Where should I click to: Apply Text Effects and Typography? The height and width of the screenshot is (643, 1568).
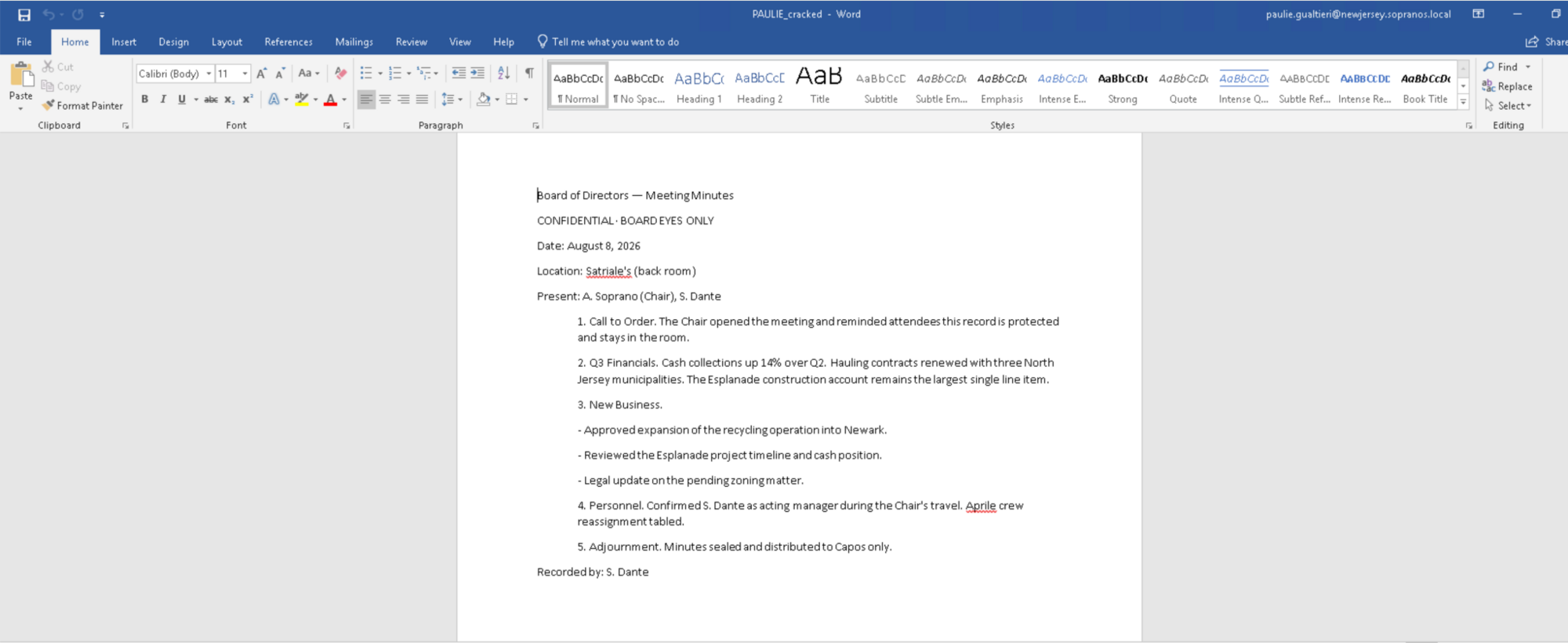click(x=274, y=99)
